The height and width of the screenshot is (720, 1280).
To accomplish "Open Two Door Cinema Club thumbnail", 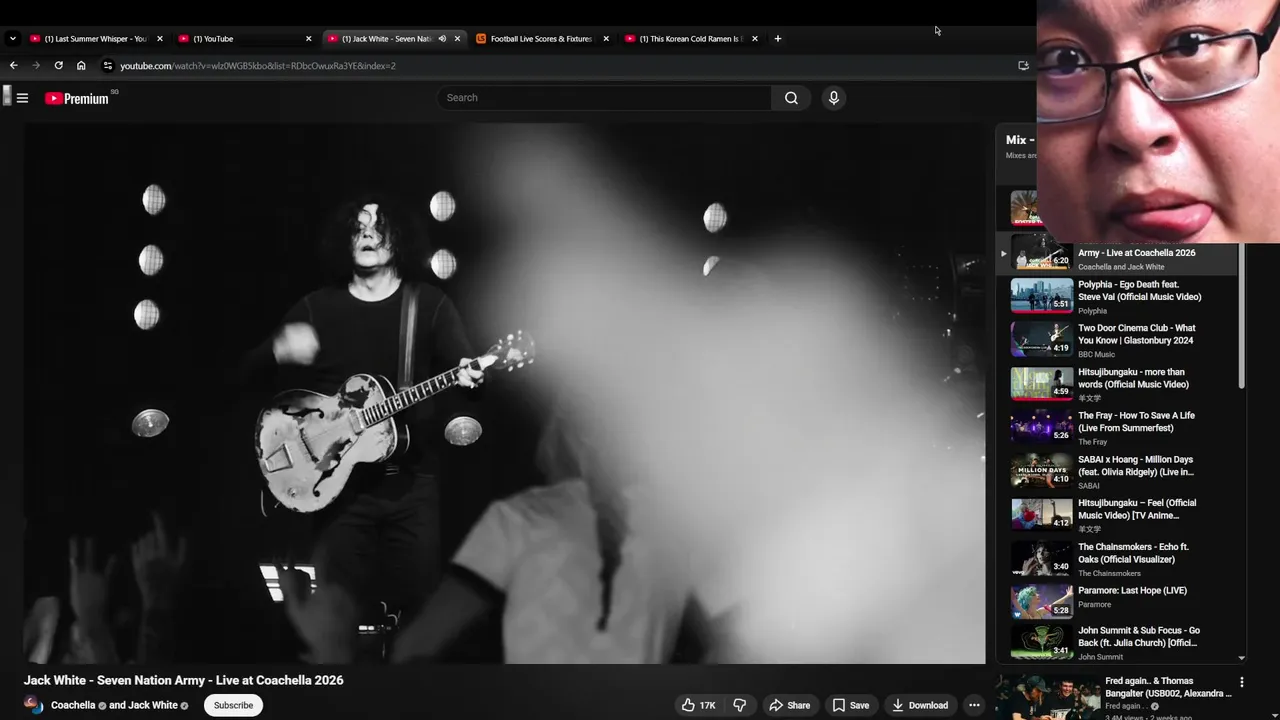I will coord(1041,340).
